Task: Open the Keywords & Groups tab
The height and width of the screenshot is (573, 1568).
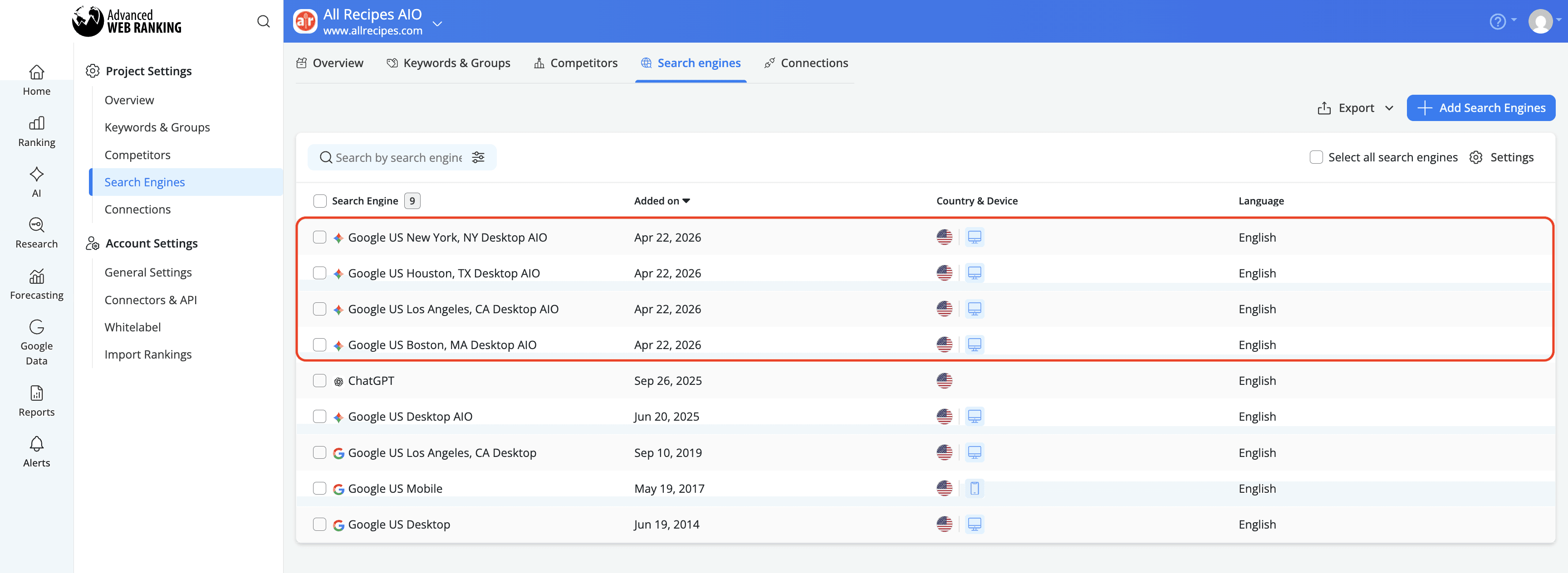Action: tap(449, 63)
